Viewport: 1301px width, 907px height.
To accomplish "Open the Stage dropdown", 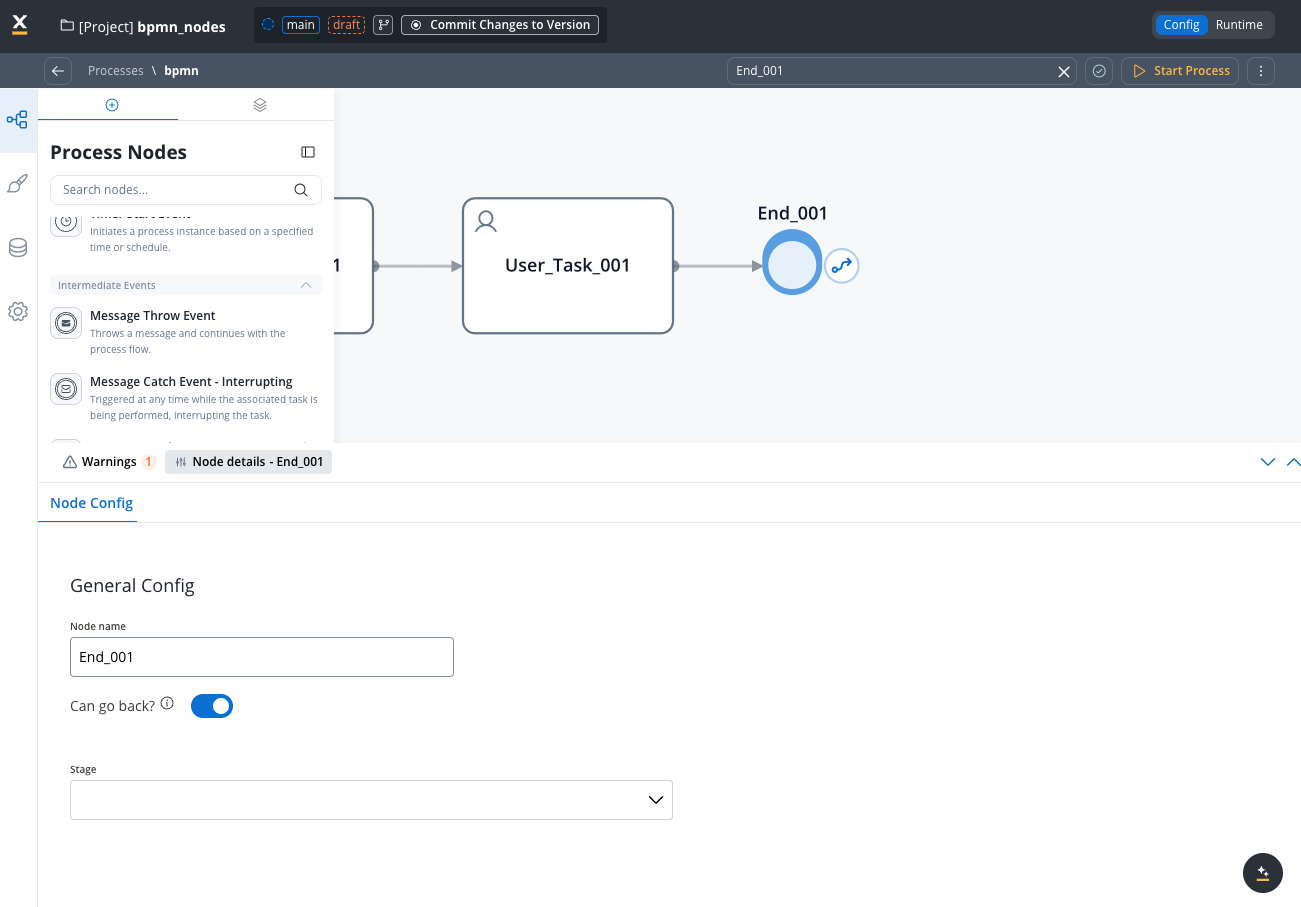I will tap(371, 800).
